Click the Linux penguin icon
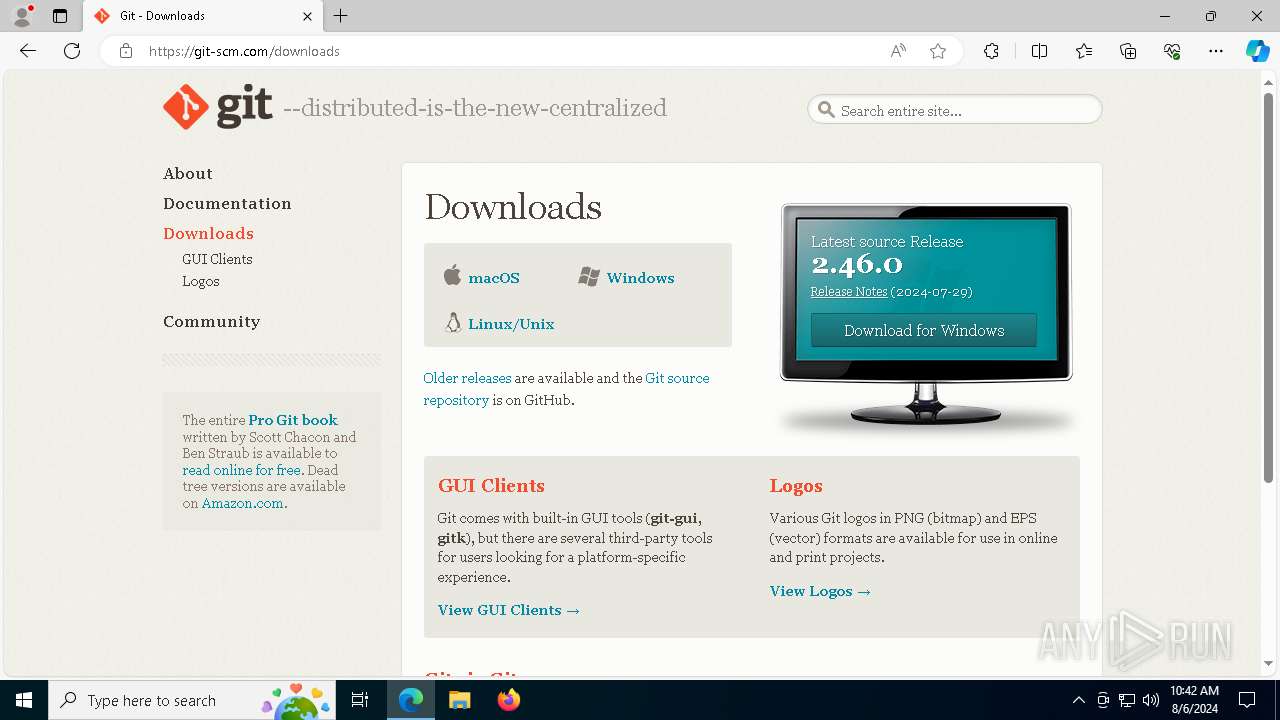The image size is (1280, 720). (x=453, y=322)
